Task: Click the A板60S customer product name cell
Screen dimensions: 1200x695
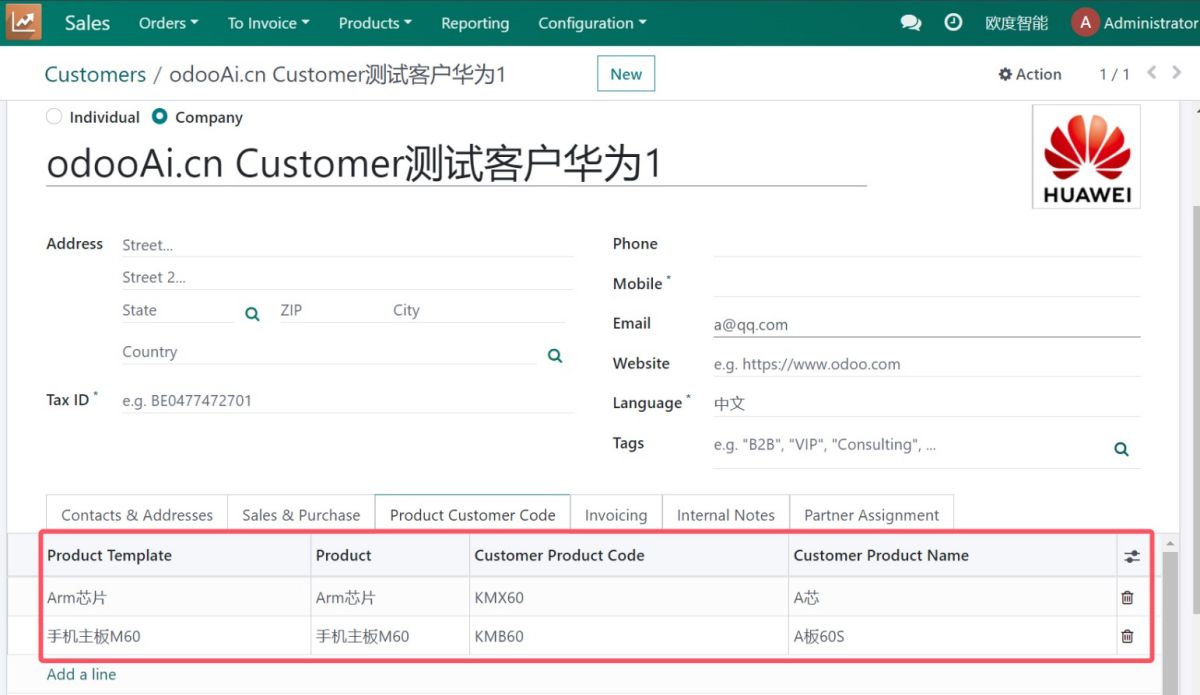Action: pyautogui.click(x=952, y=635)
